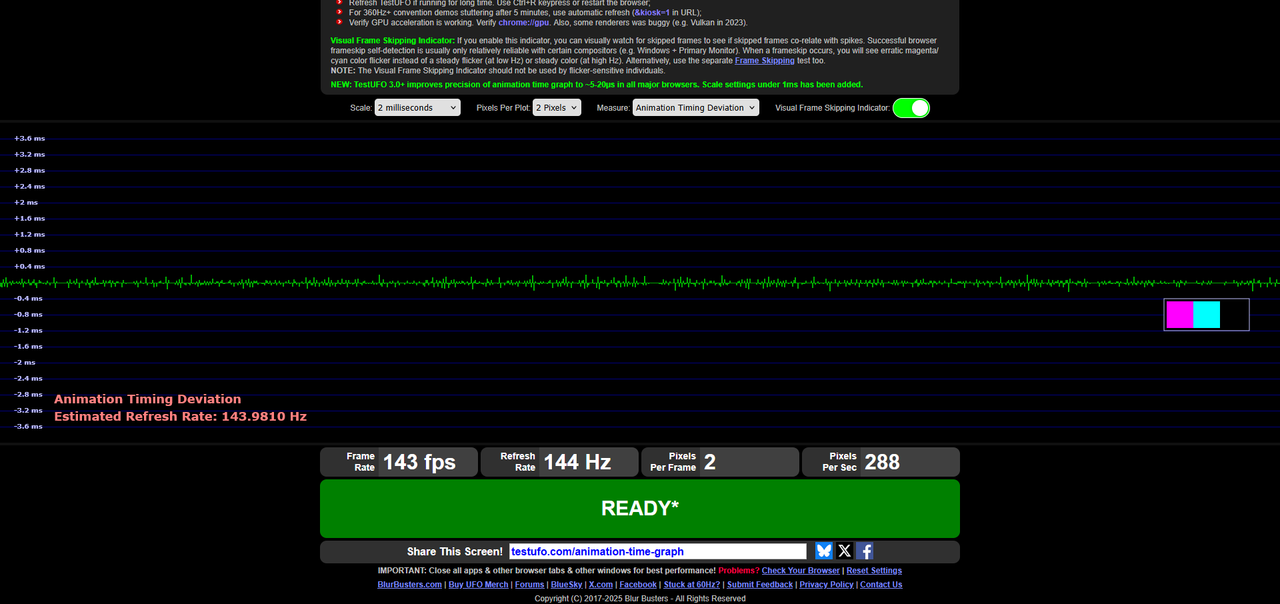This screenshot has height=604, width=1280.
Task: Open the Stuck at 60Hz? help link
Action: point(692,584)
